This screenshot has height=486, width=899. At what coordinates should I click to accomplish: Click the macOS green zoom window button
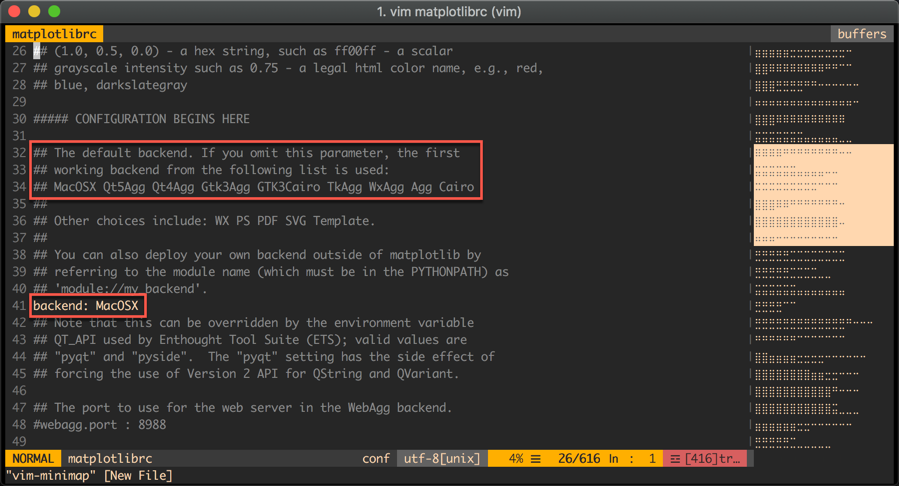point(54,11)
